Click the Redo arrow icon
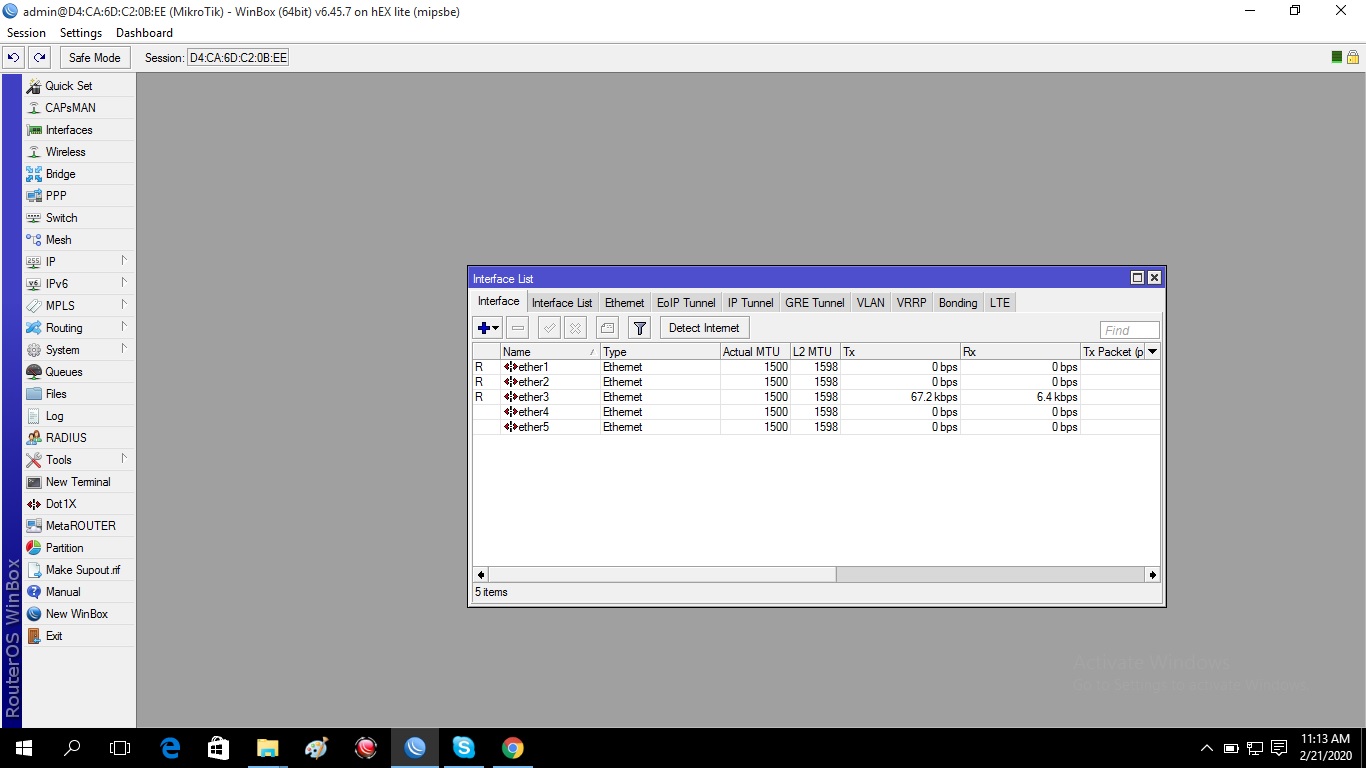Viewport: 1366px width, 768px height. [39, 57]
